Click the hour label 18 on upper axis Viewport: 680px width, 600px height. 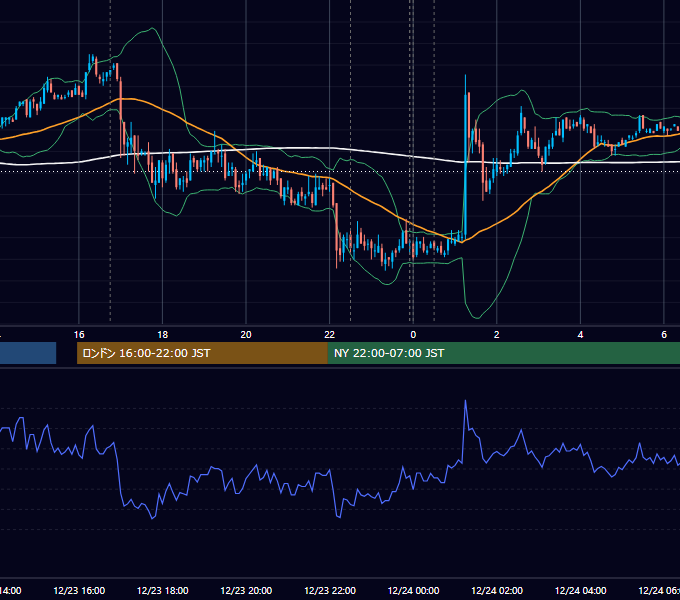[x=163, y=335]
